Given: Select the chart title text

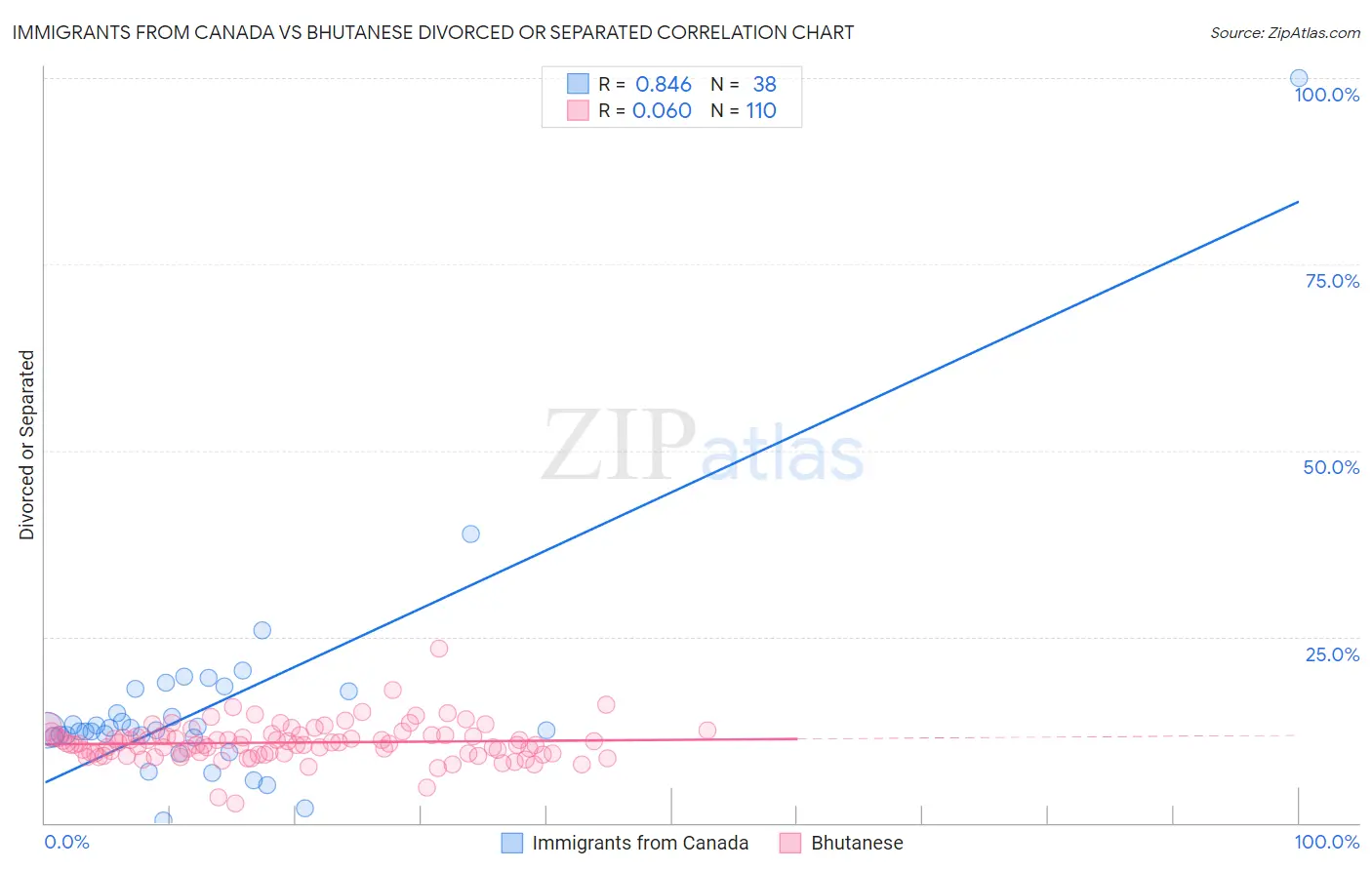Looking at the screenshot, I should pos(432,32).
